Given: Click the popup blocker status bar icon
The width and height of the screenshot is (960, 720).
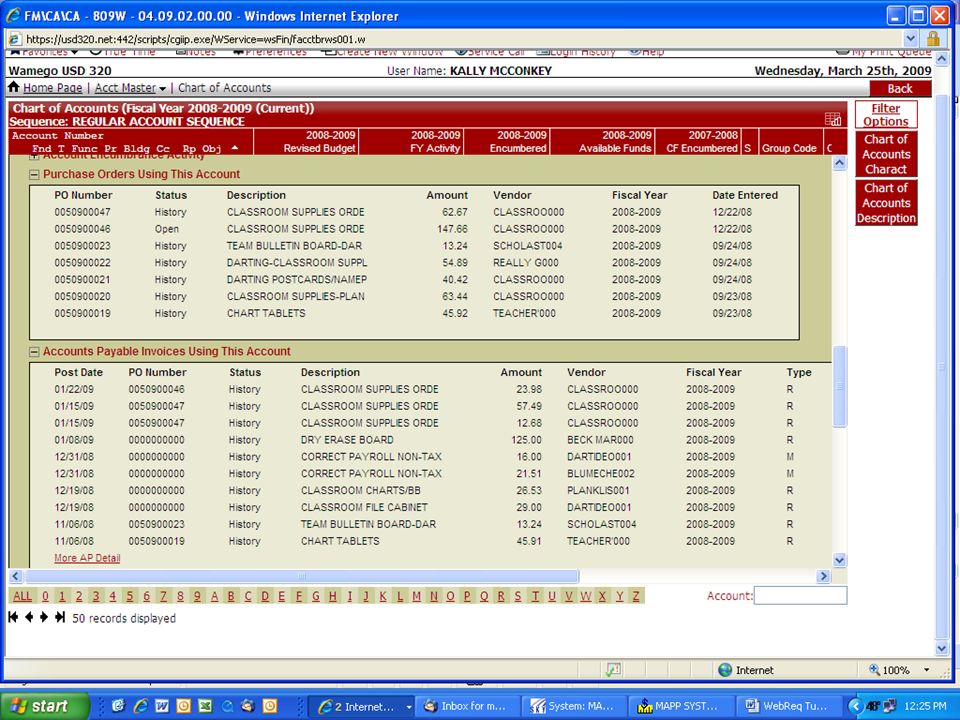Looking at the screenshot, I should point(613,670).
